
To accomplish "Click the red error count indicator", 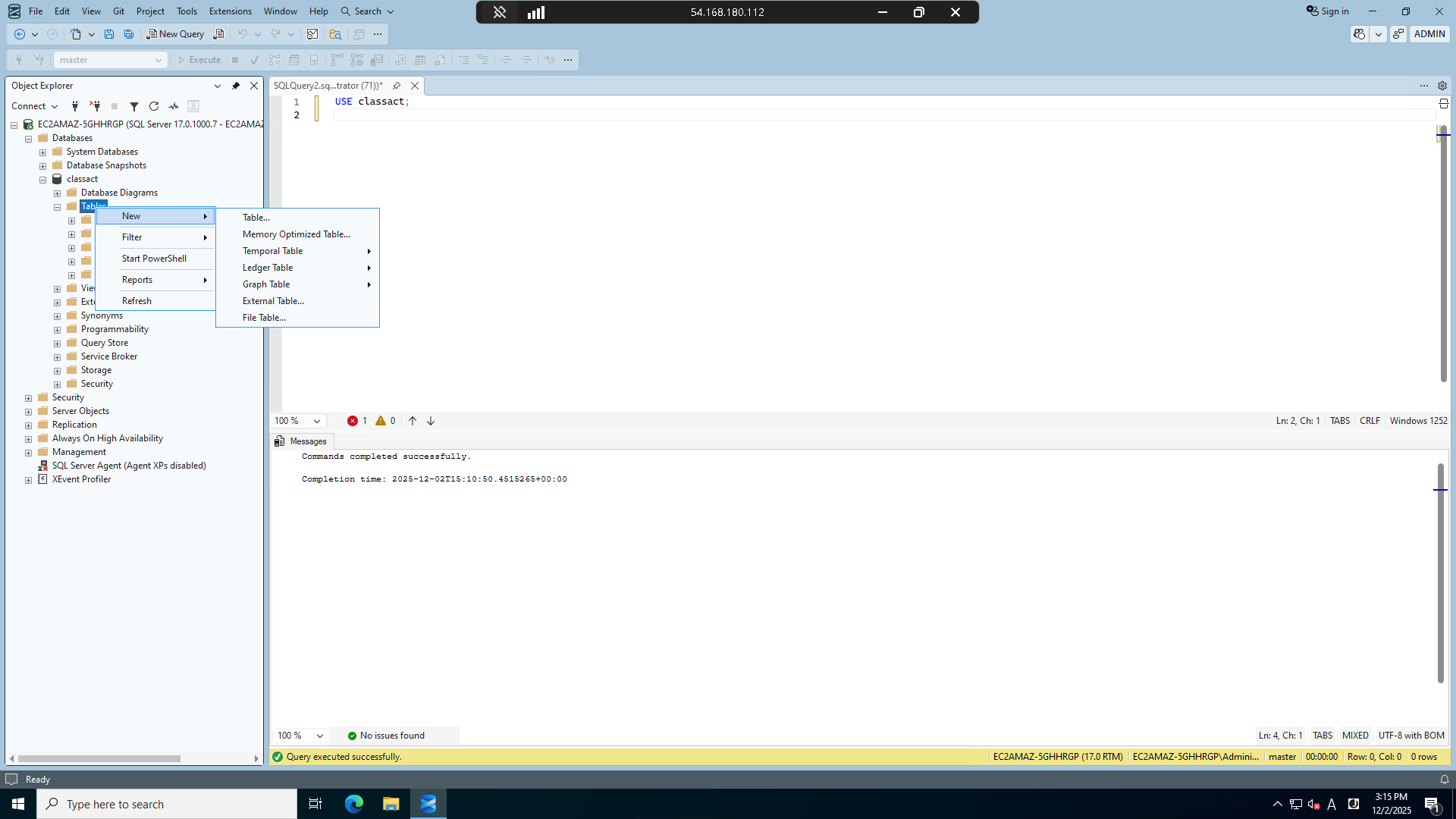I will tap(356, 421).
